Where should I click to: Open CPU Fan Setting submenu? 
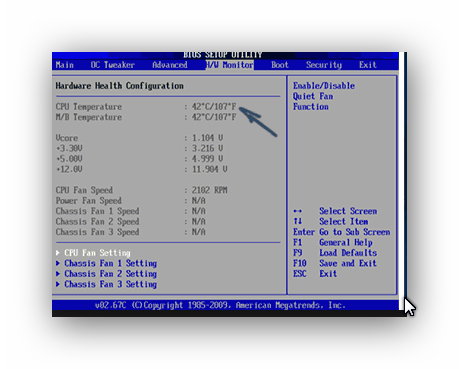click(97, 253)
